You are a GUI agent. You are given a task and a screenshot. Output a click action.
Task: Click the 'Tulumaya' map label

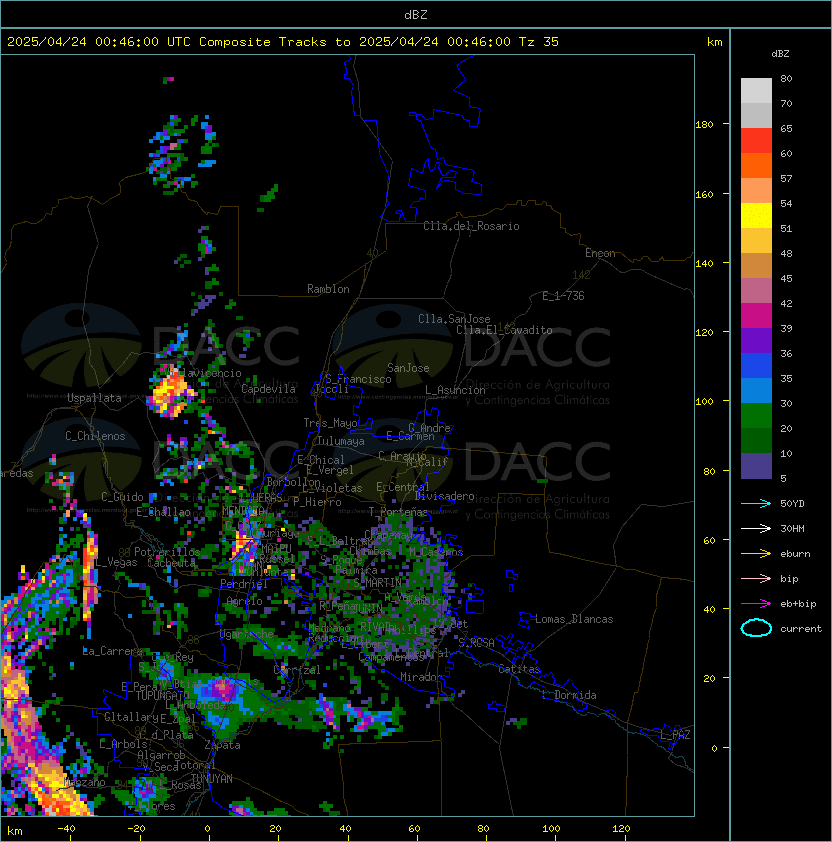341,441
